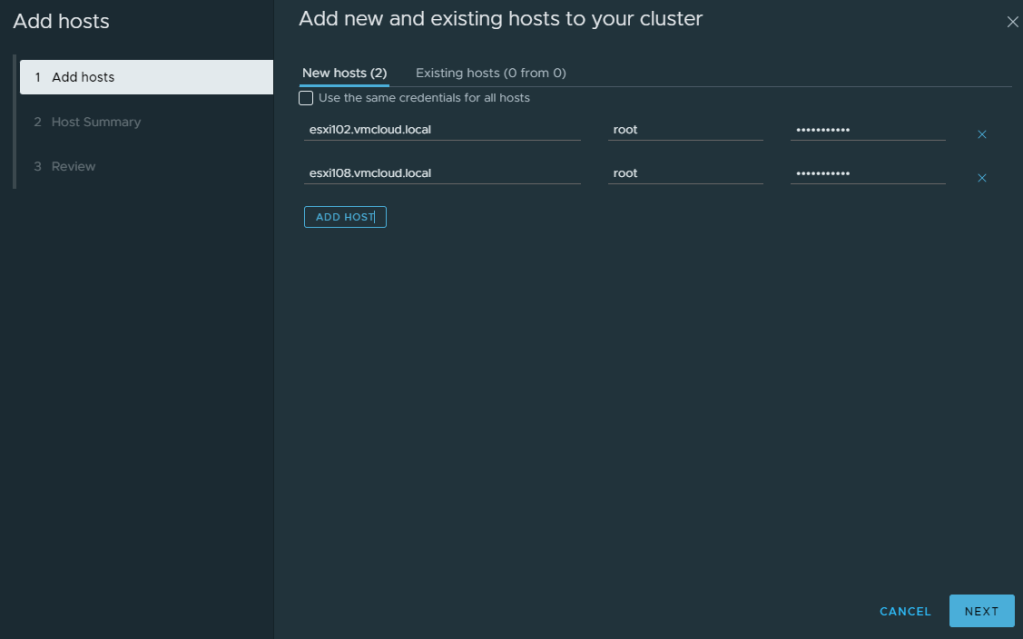Click the Add hosts sidebar heading
The image size is (1023, 639).
[61, 21]
